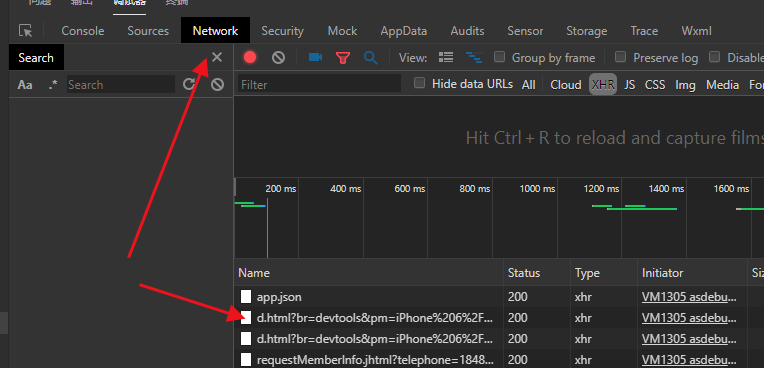Viewport: 764px width, 368px height.
Task: Open initiator link for requestMemberInfo.jhtml
Action: coord(689,360)
